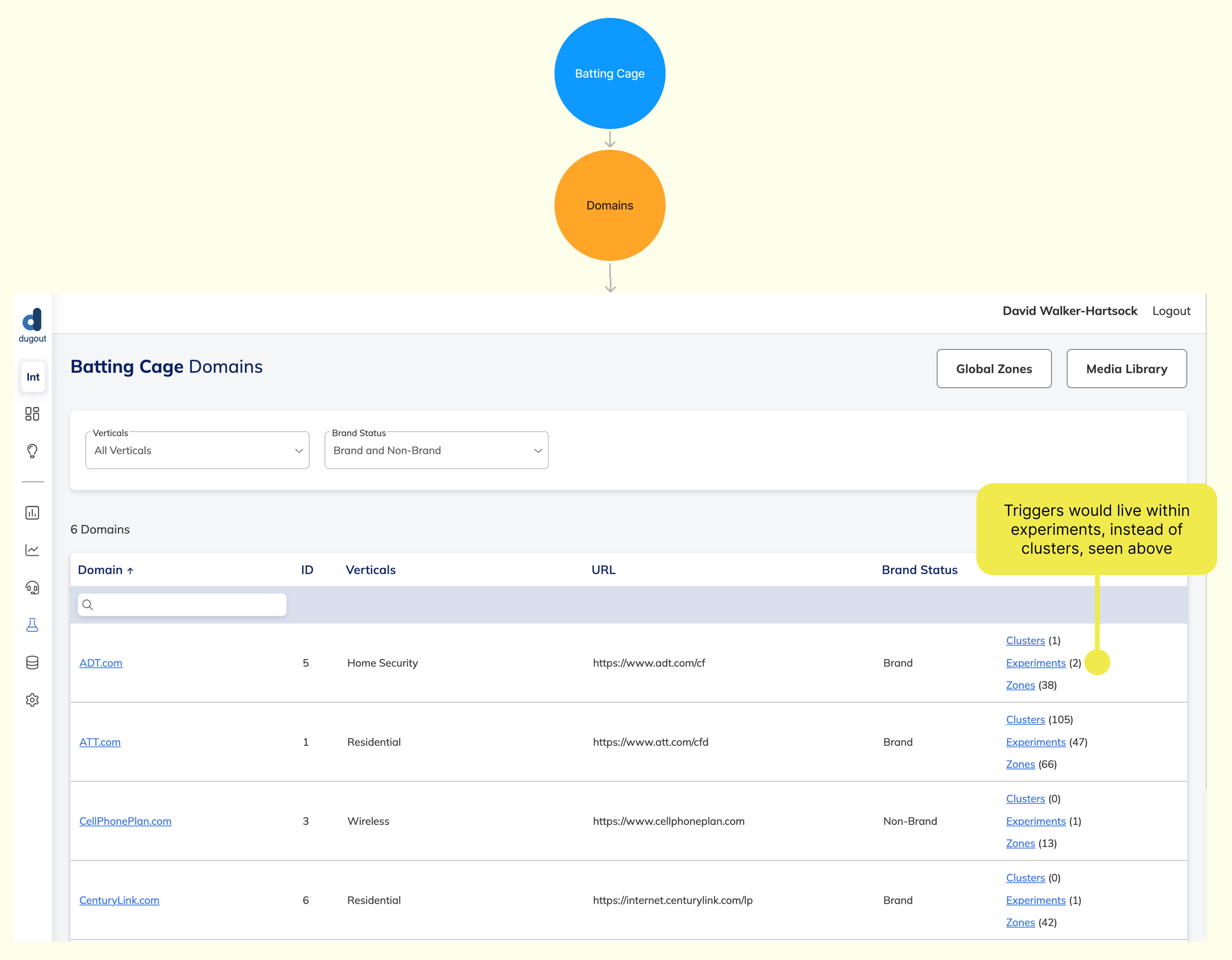Open the Global Zones button
Image resolution: width=1232 pixels, height=960 pixels.
(993, 369)
